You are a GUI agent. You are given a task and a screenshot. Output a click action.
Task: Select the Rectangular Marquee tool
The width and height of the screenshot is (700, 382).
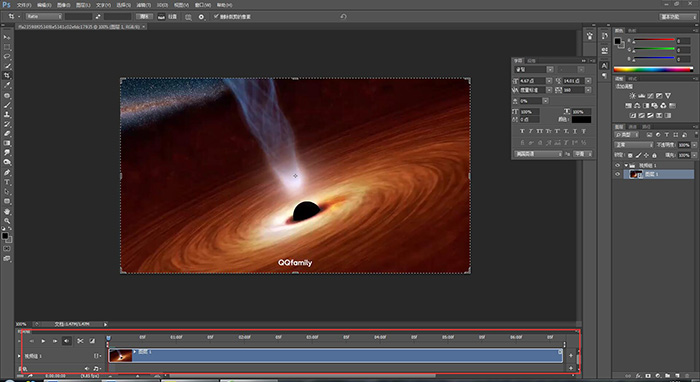(7, 47)
